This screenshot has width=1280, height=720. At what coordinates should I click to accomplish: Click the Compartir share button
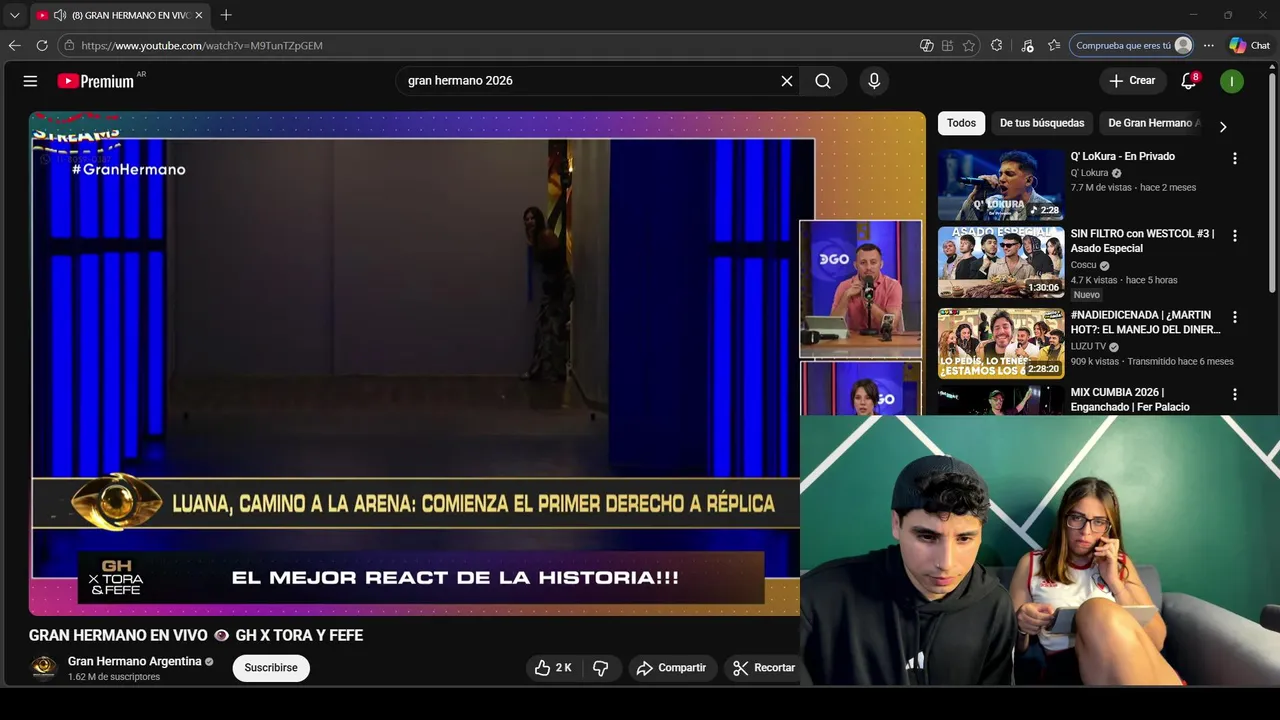(x=672, y=668)
